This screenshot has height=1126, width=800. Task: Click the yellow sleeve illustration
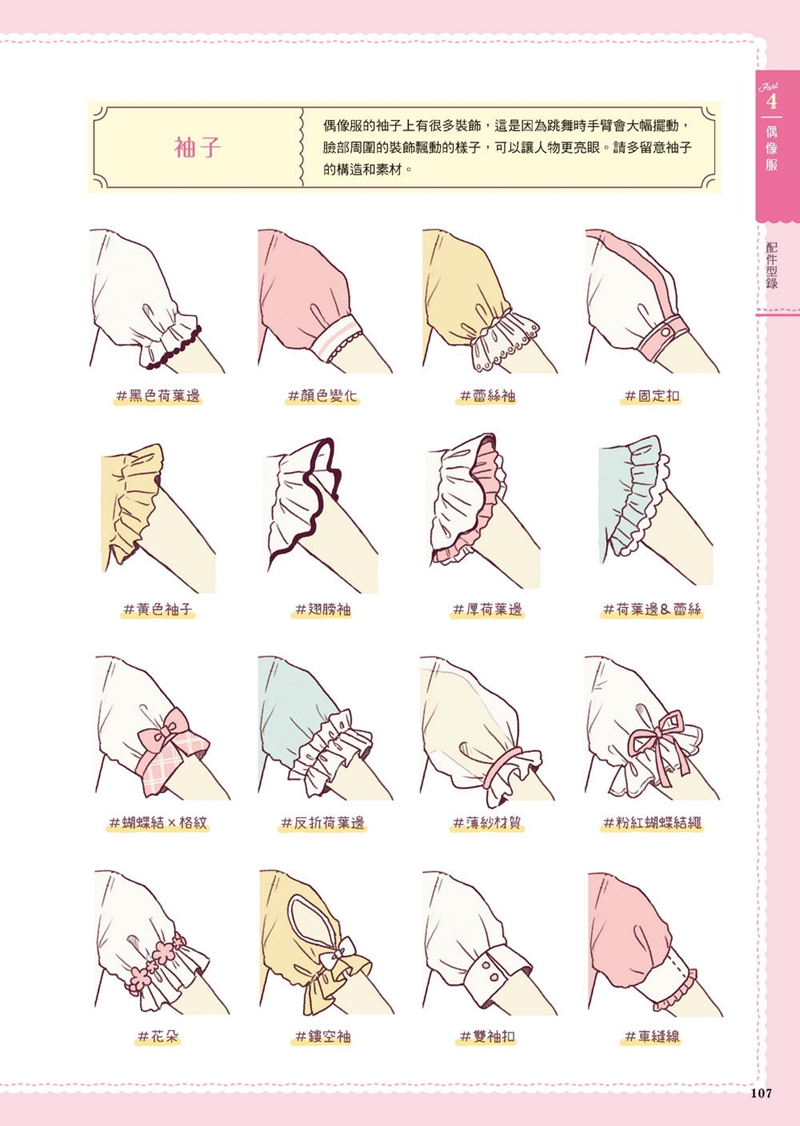pos(158,518)
